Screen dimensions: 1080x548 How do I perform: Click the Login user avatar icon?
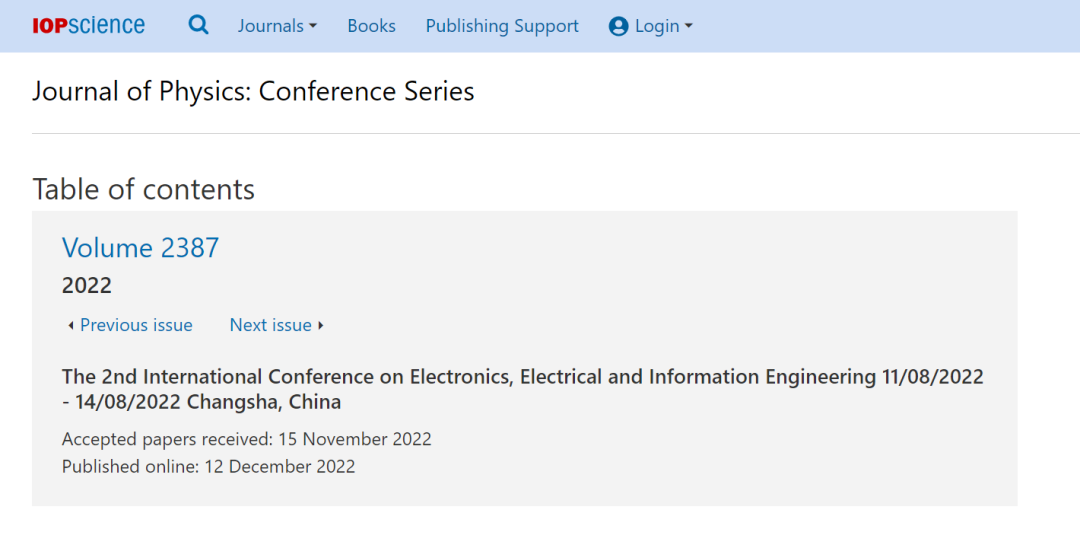coord(619,26)
